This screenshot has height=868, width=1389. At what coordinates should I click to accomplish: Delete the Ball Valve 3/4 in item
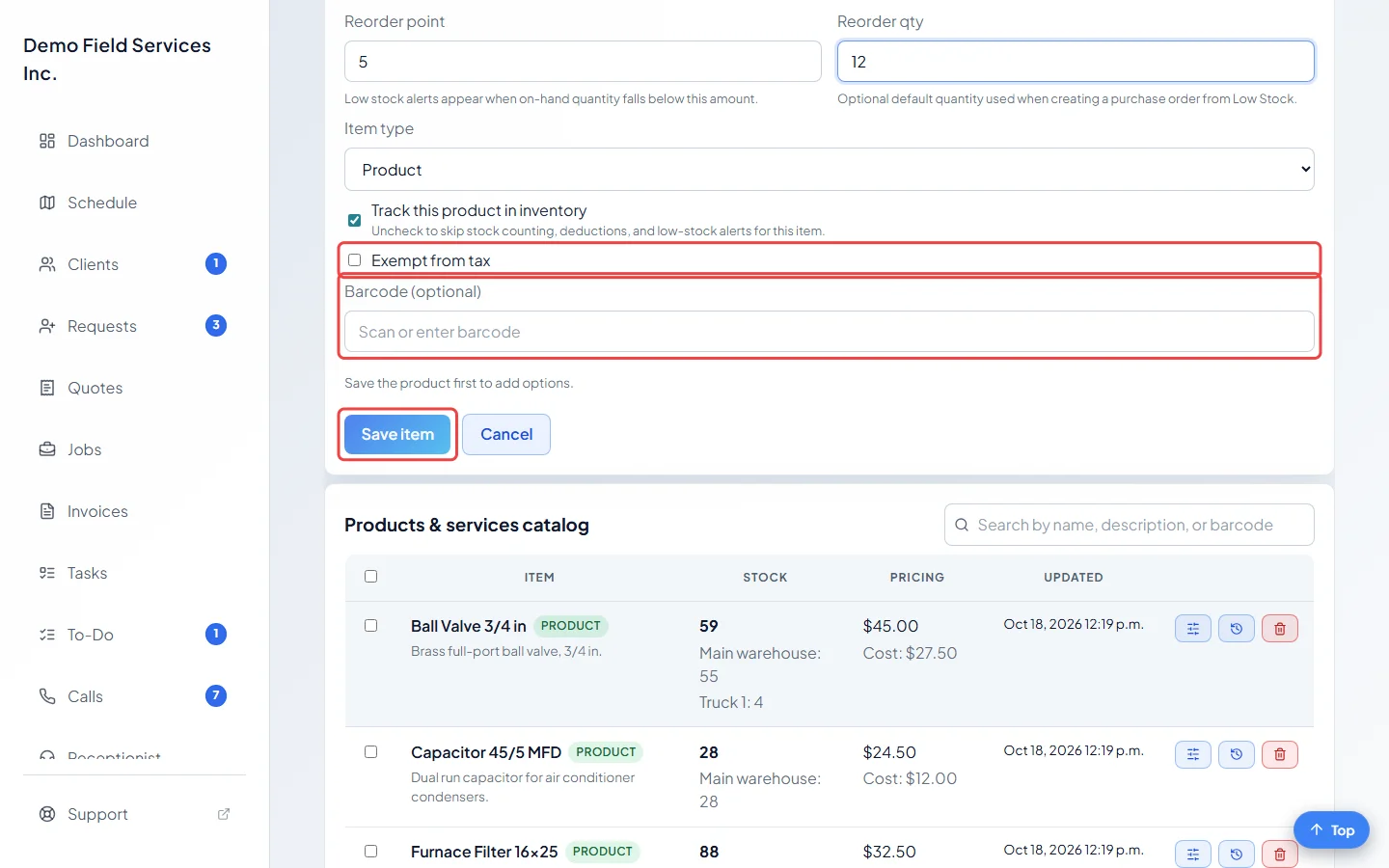click(x=1280, y=629)
